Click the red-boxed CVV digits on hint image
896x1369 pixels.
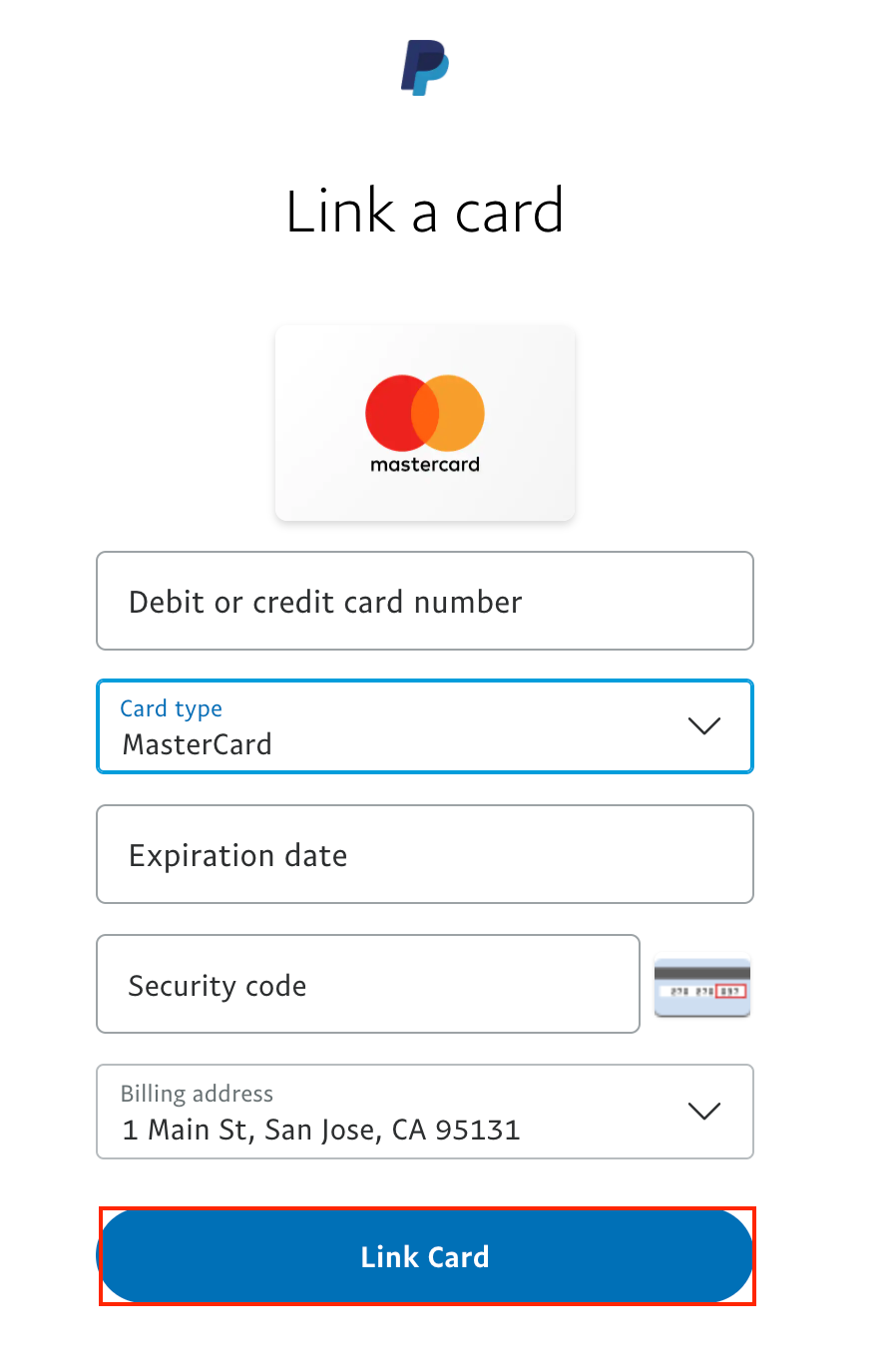pyautogui.click(x=731, y=991)
